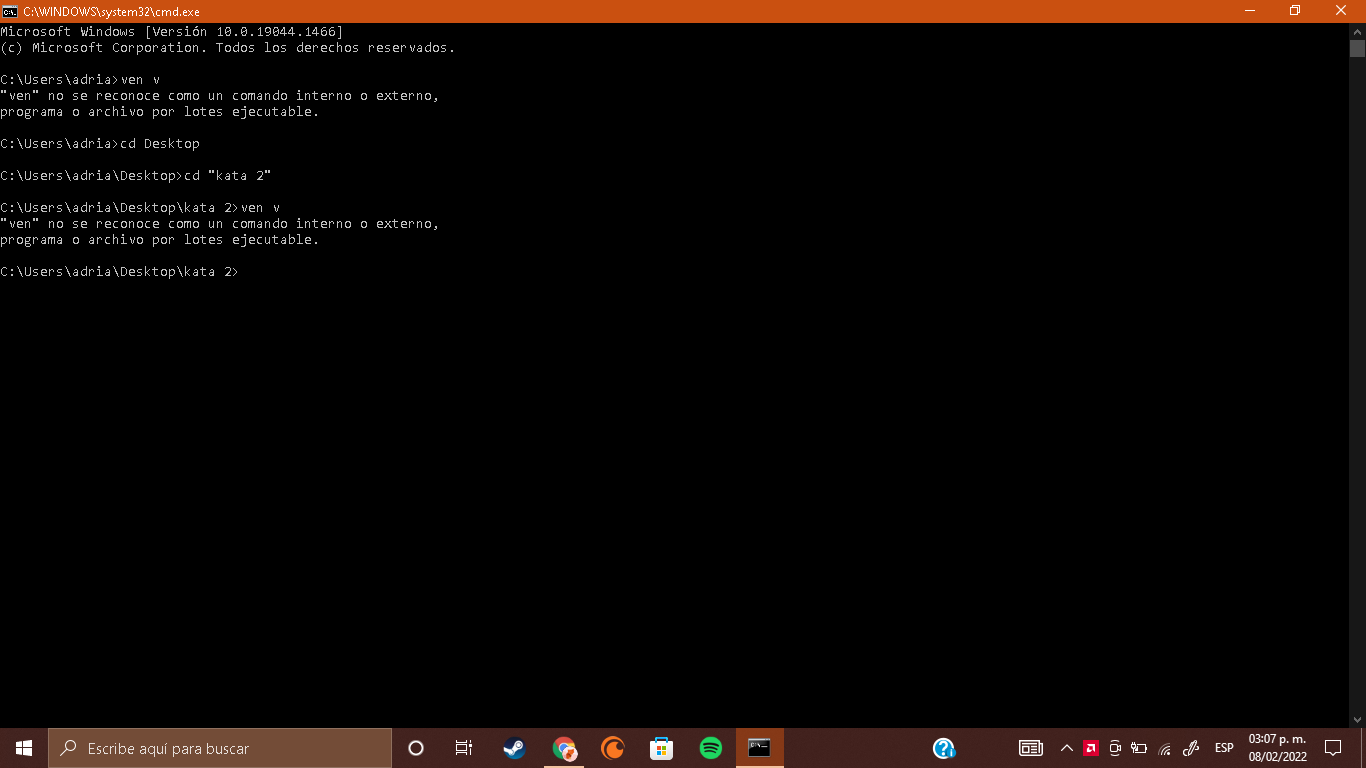This screenshot has width=1366, height=768.
Task: Open the Action Center notifications icon
Action: coord(1332,748)
